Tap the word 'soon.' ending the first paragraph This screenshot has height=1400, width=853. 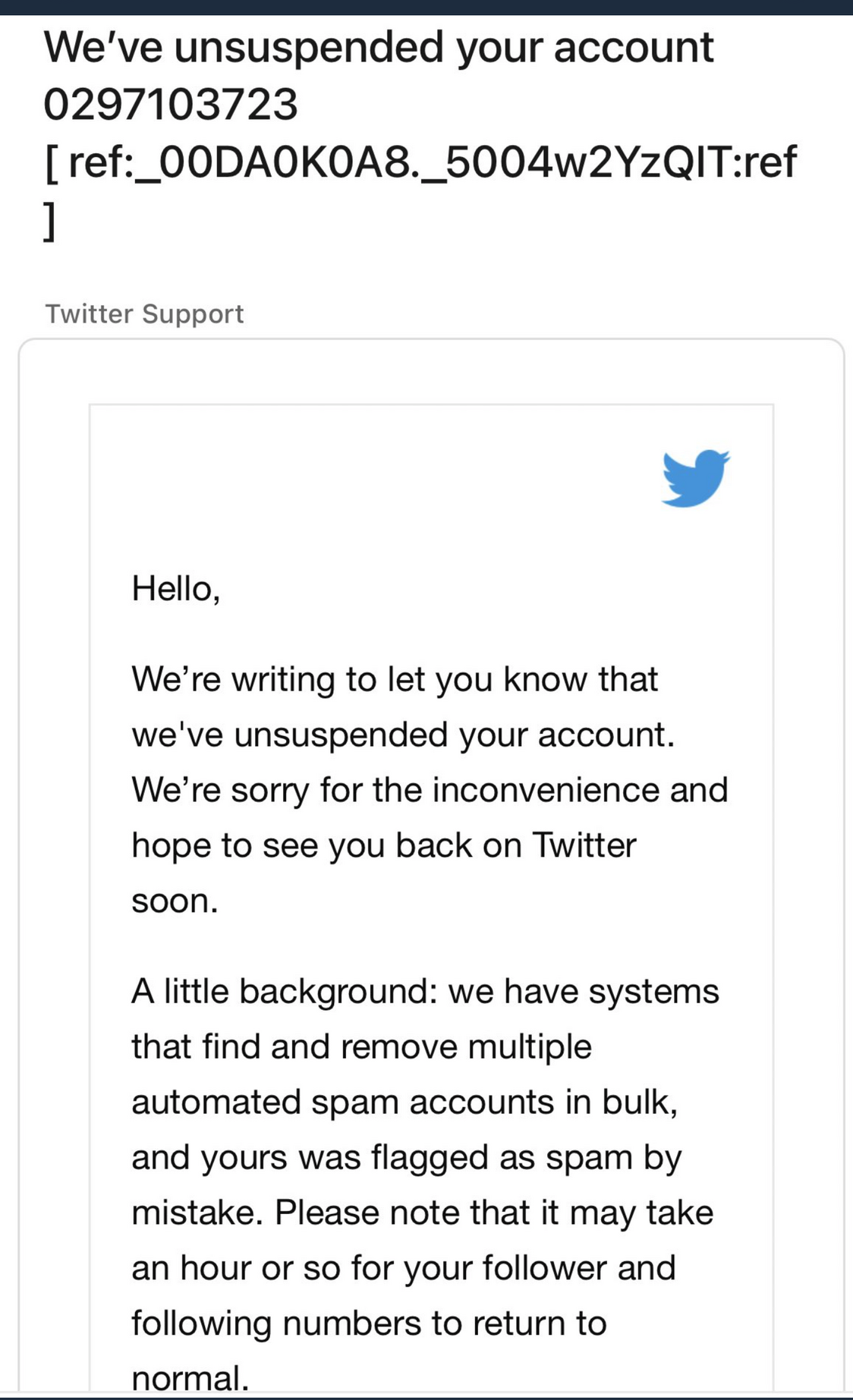pyautogui.click(x=175, y=901)
